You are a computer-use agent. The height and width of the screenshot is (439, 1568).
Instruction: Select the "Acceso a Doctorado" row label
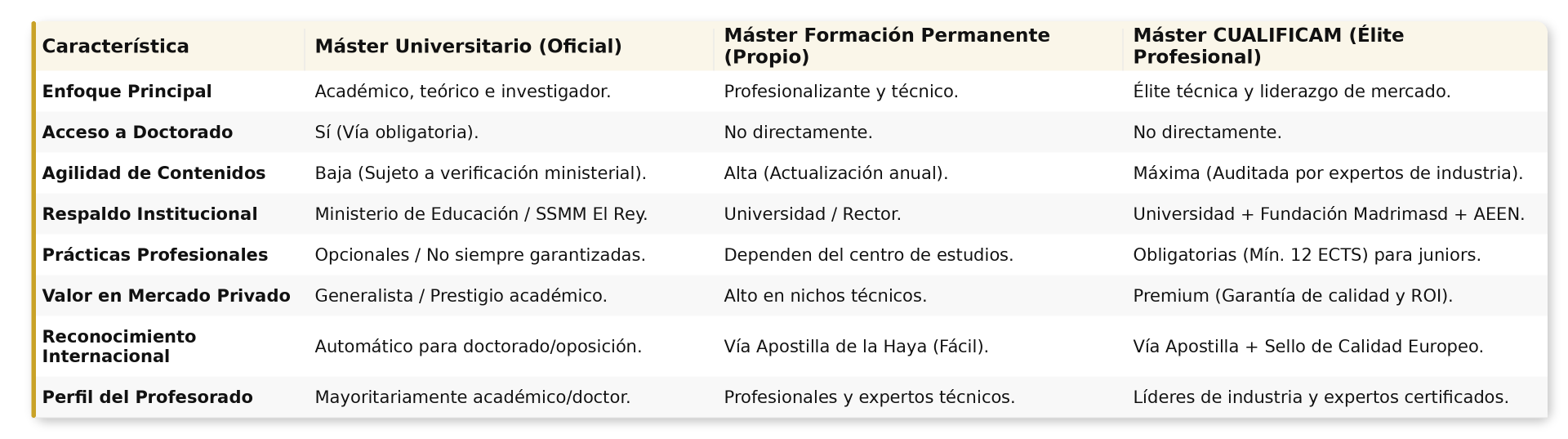tap(137, 132)
